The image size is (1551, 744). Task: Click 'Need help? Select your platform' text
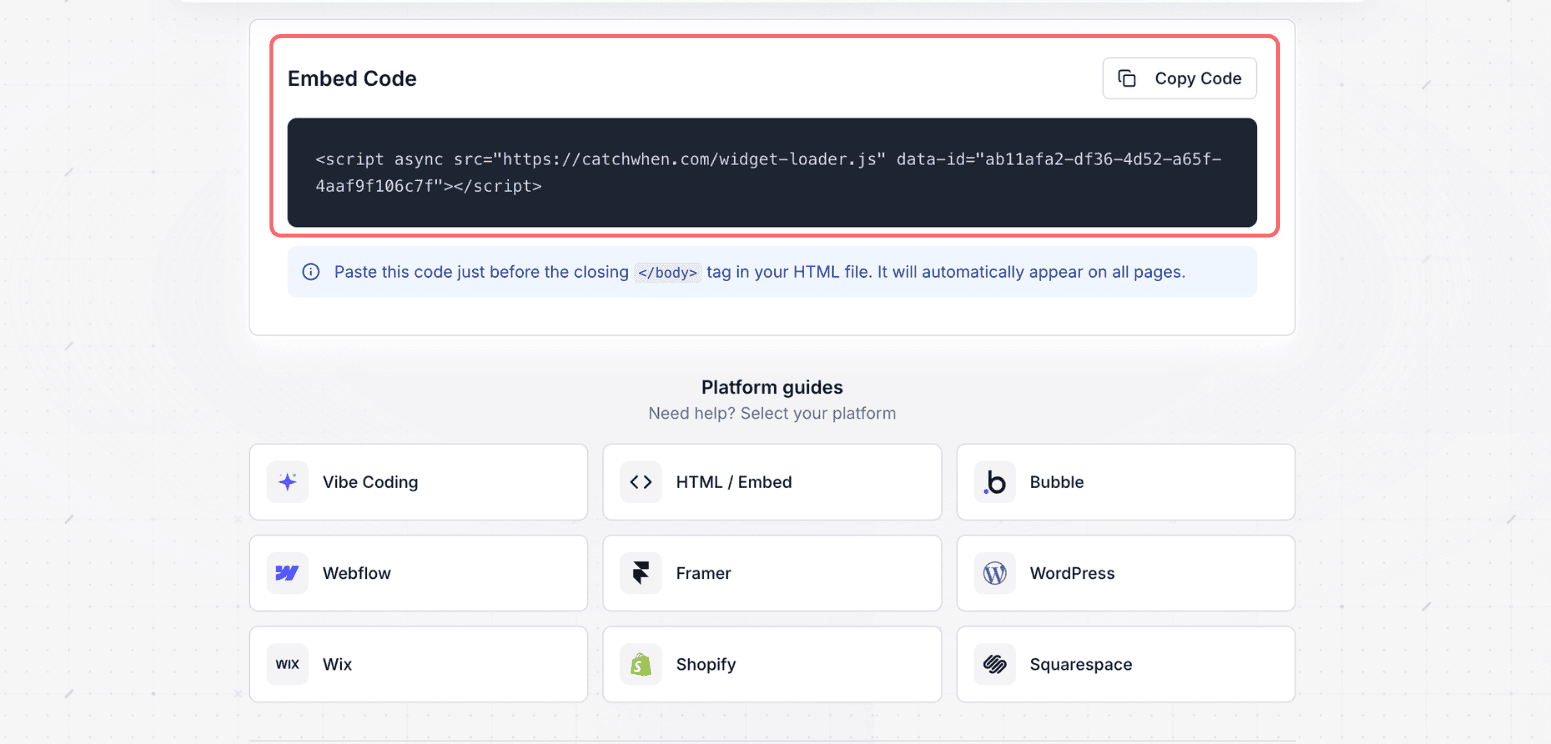pyautogui.click(x=772, y=413)
